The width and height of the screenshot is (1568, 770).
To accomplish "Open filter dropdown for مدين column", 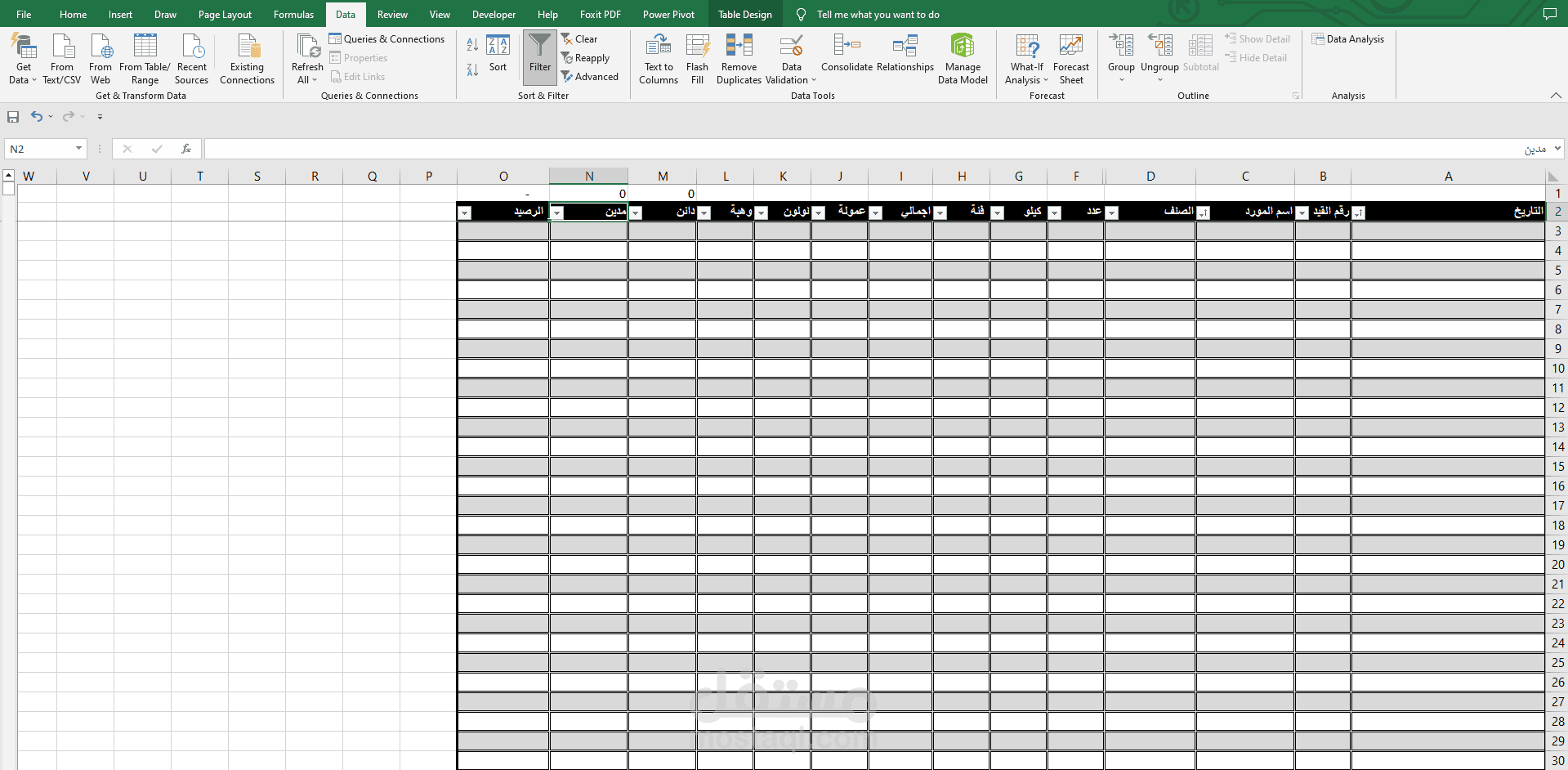I will pyautogui.click(x=556, y=213).
